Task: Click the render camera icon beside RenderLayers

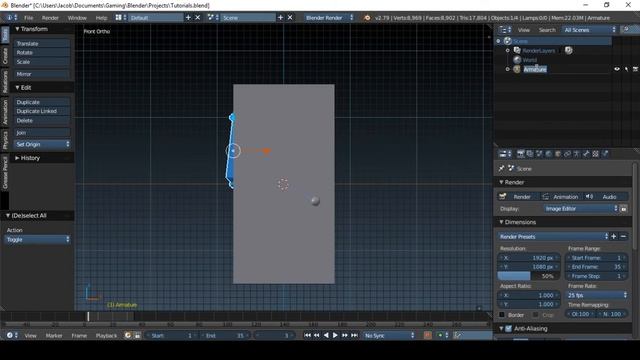Action: point(569,50)
